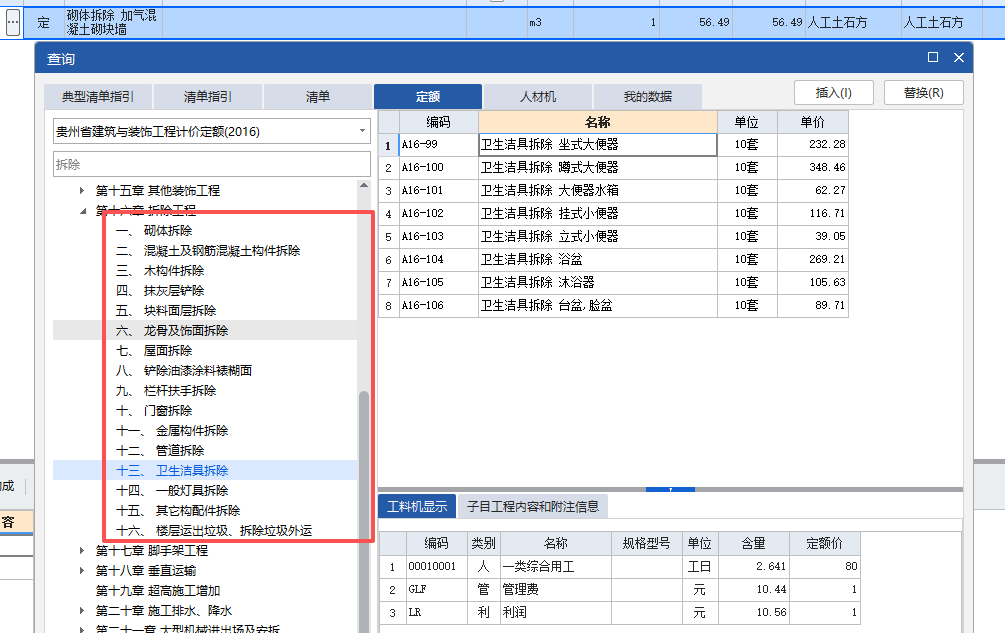Screen dimensions: 1005x633
Task: Switch to 工料机显示 tab
Action: pos(417,506)
